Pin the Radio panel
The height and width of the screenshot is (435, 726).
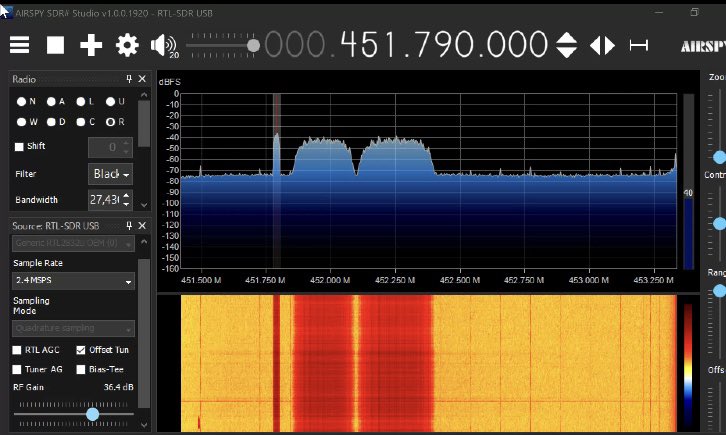click(129, 79)
